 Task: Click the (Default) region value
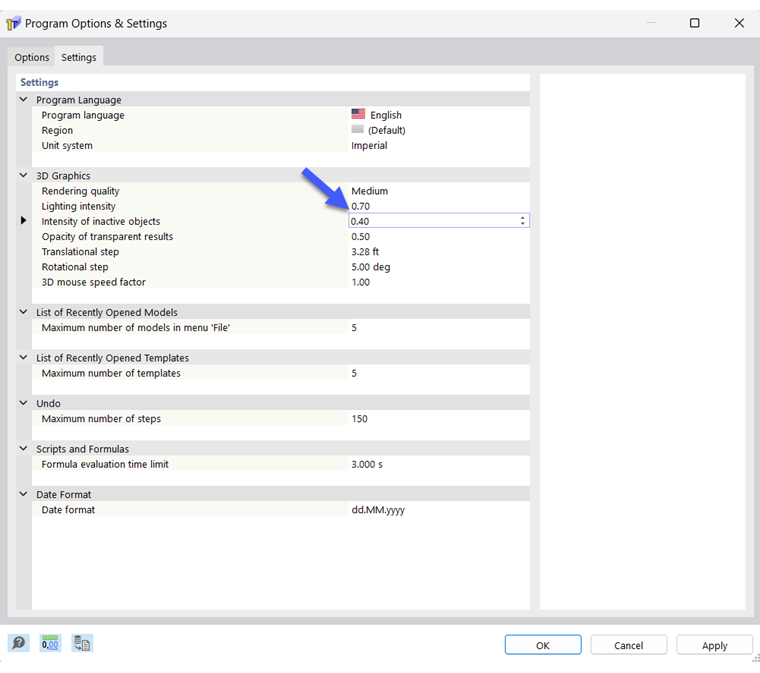click(x=387, y=130)
